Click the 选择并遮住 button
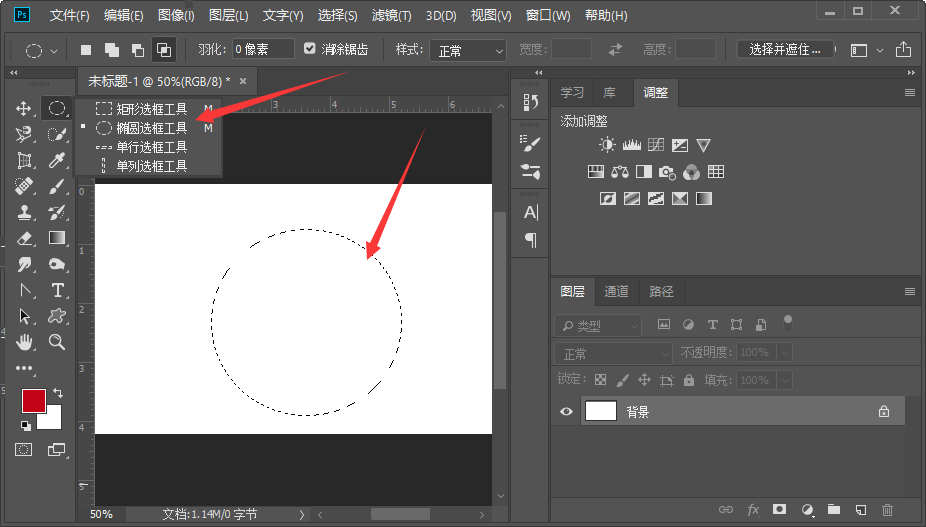The width and height of the screenshot is (926, 527). (x=785, y=50)
